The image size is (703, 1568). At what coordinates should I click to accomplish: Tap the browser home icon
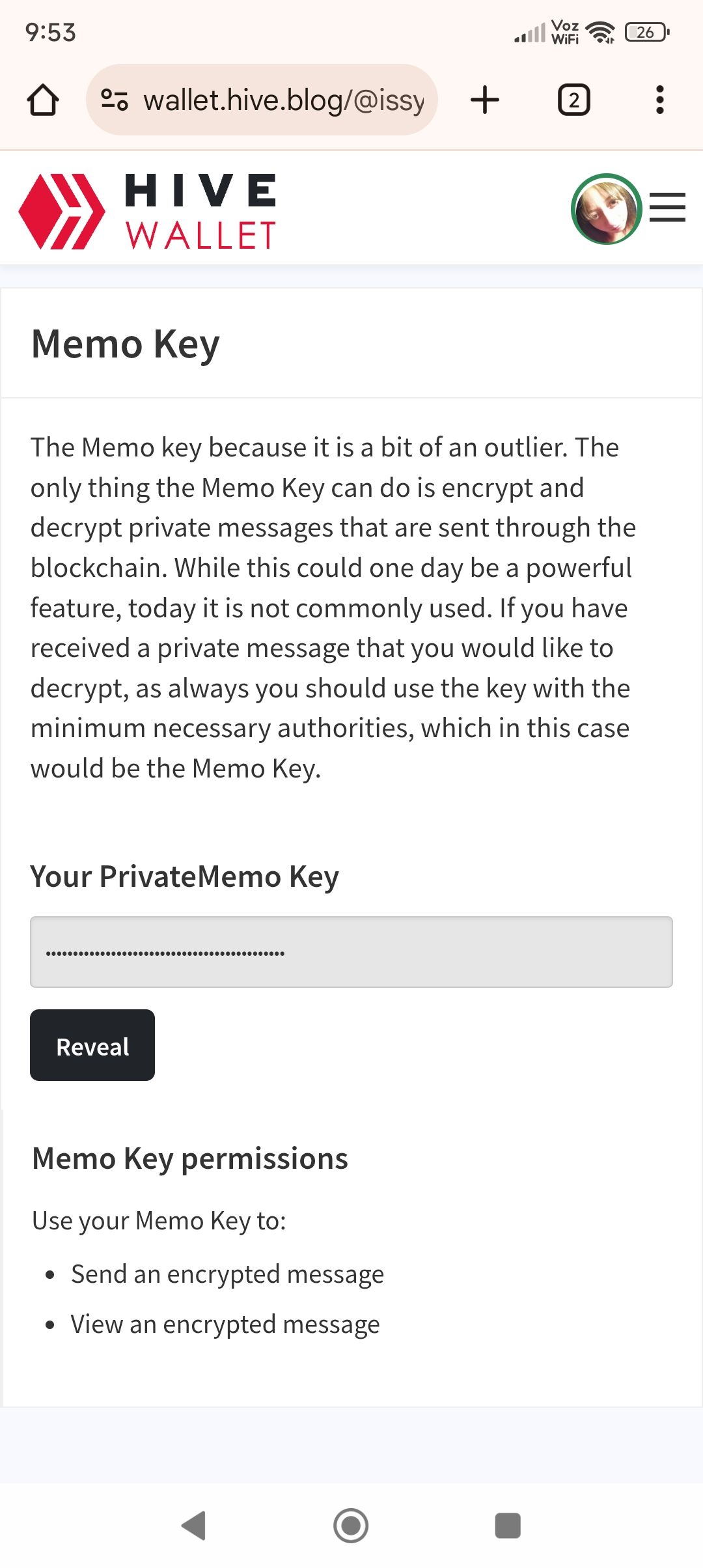(x=43, y=100)
